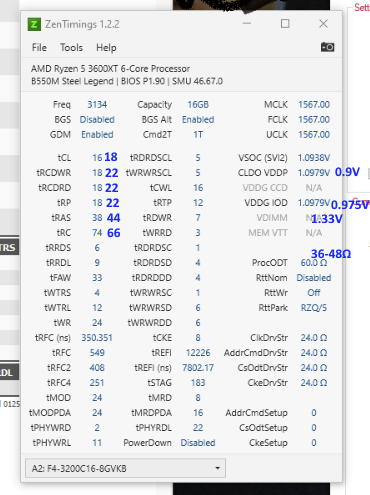The height and width of the screenshot is (495, 370).
Task: Click the tMRDPDA value 16
Action: coord(198,413)
